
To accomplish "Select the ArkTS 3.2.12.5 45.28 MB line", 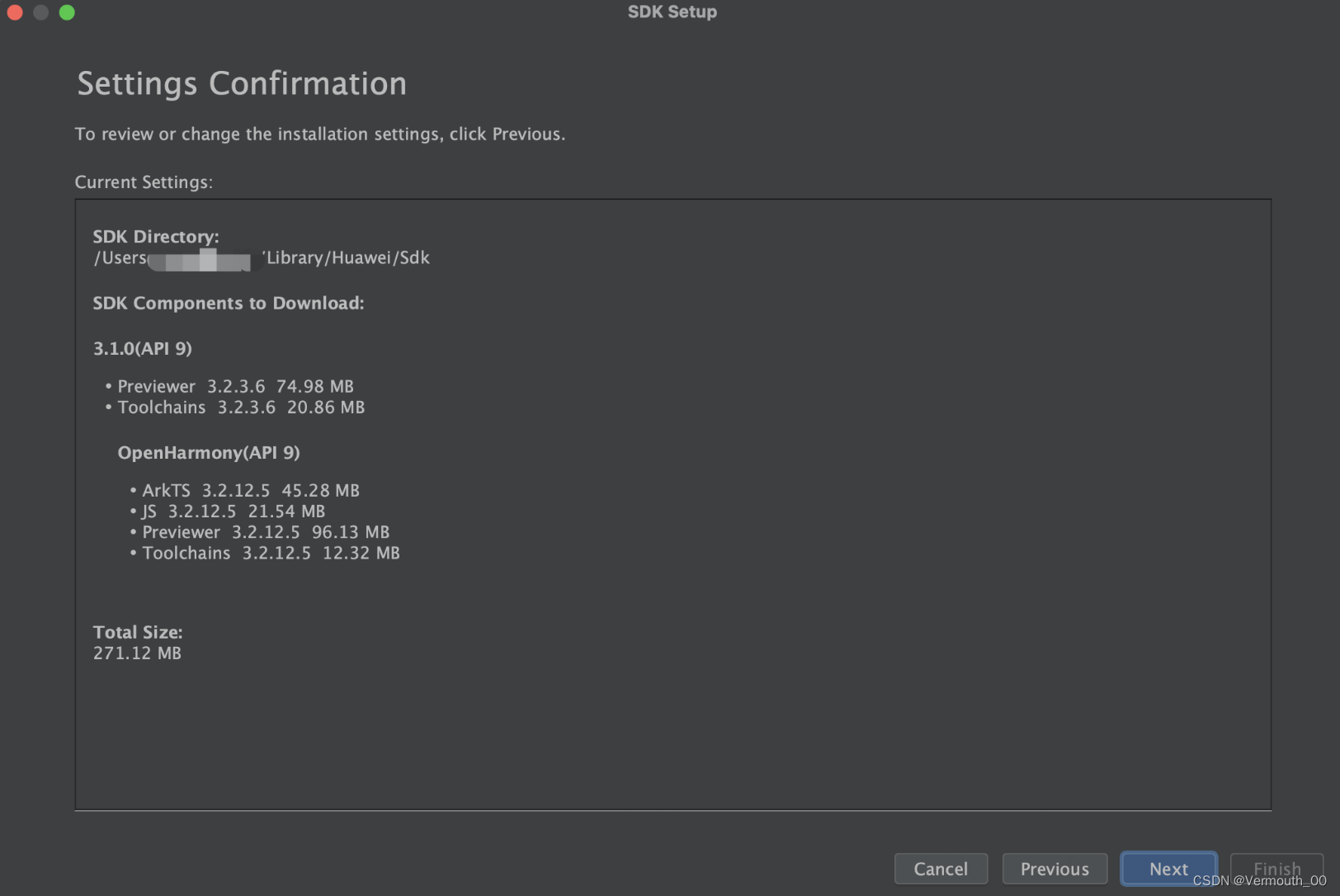I will [x=251, y=490].
